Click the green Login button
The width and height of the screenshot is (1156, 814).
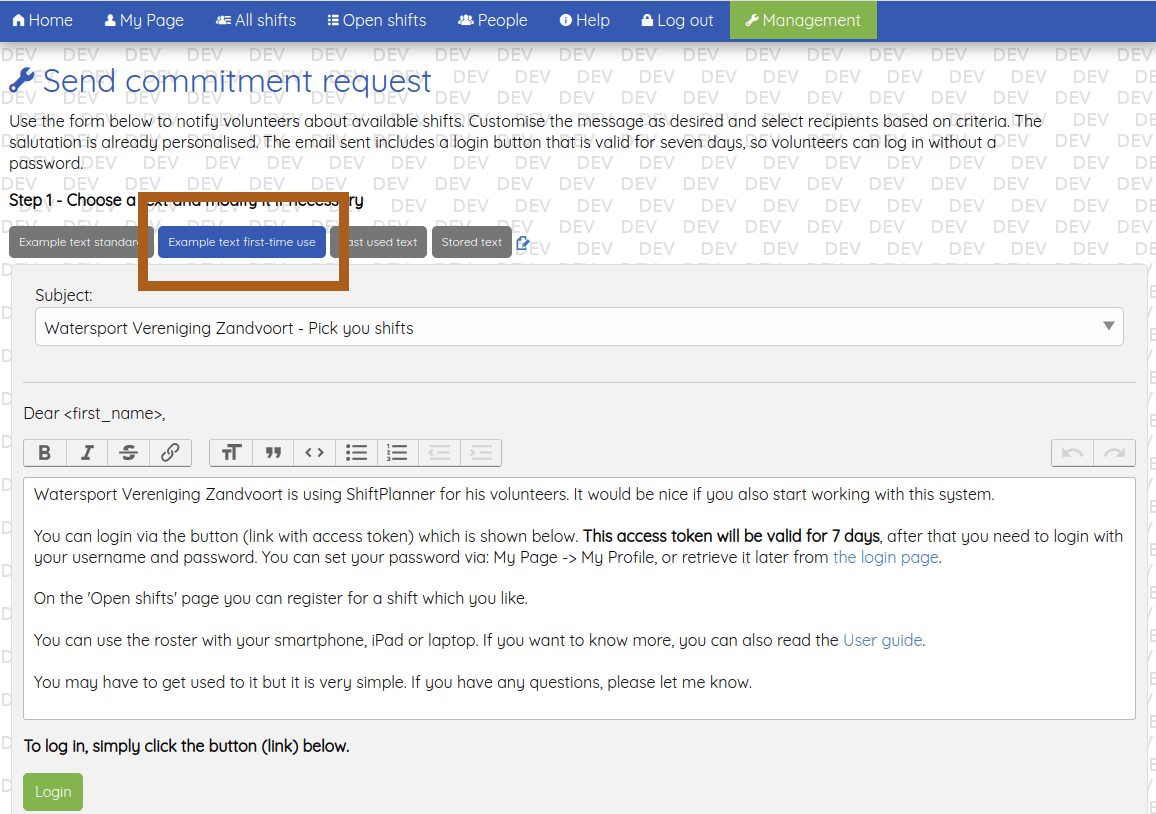[x=52, y=791]
